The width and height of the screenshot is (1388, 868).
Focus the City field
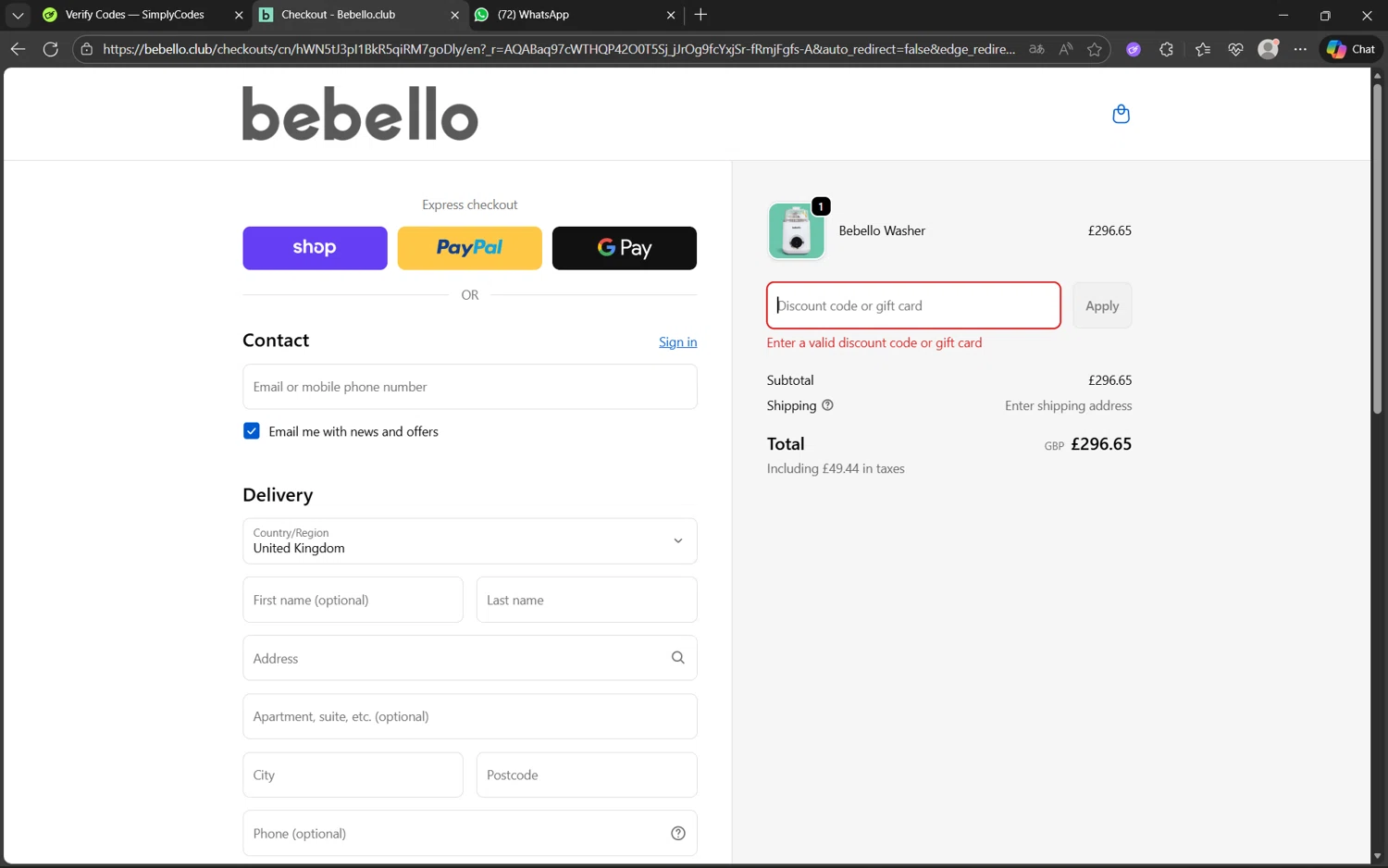353,775
